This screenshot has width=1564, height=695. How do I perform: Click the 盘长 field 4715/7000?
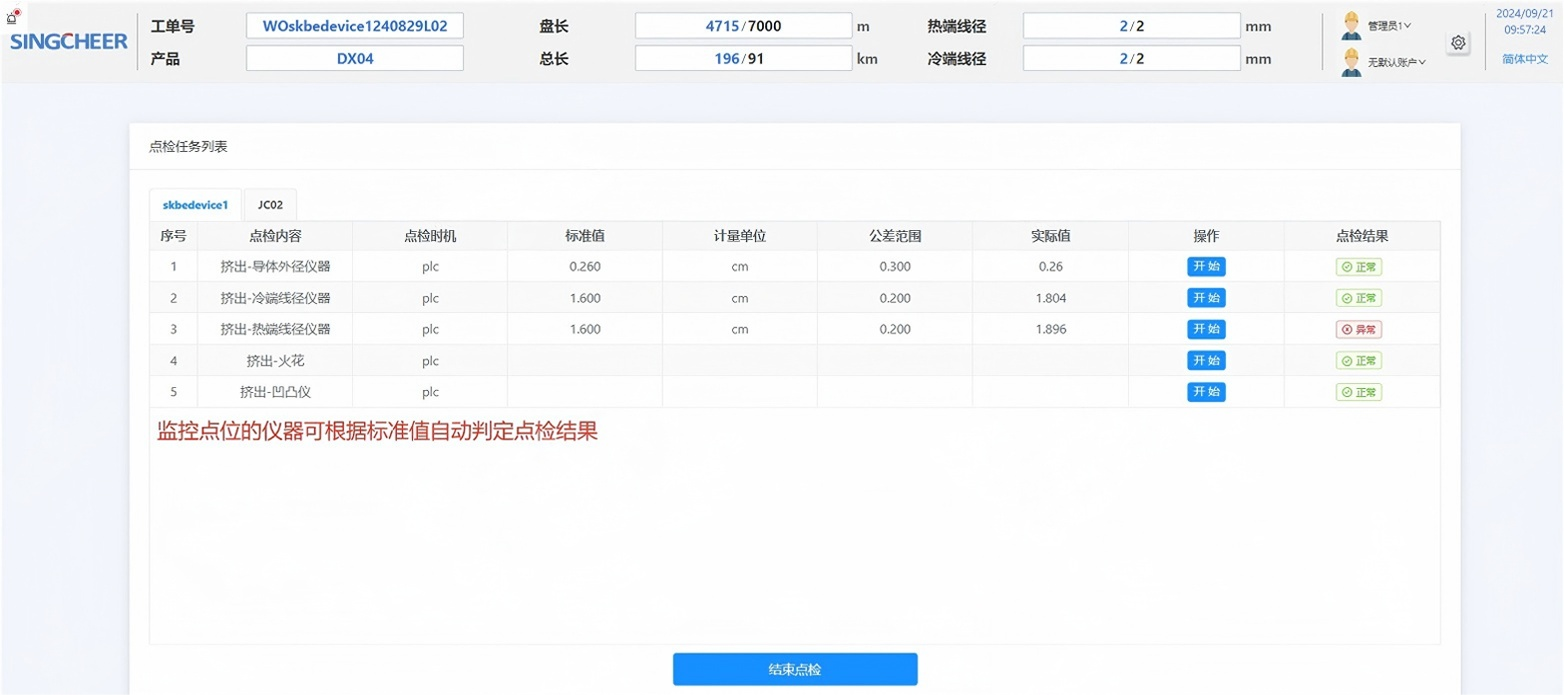(x=743, y=26)
